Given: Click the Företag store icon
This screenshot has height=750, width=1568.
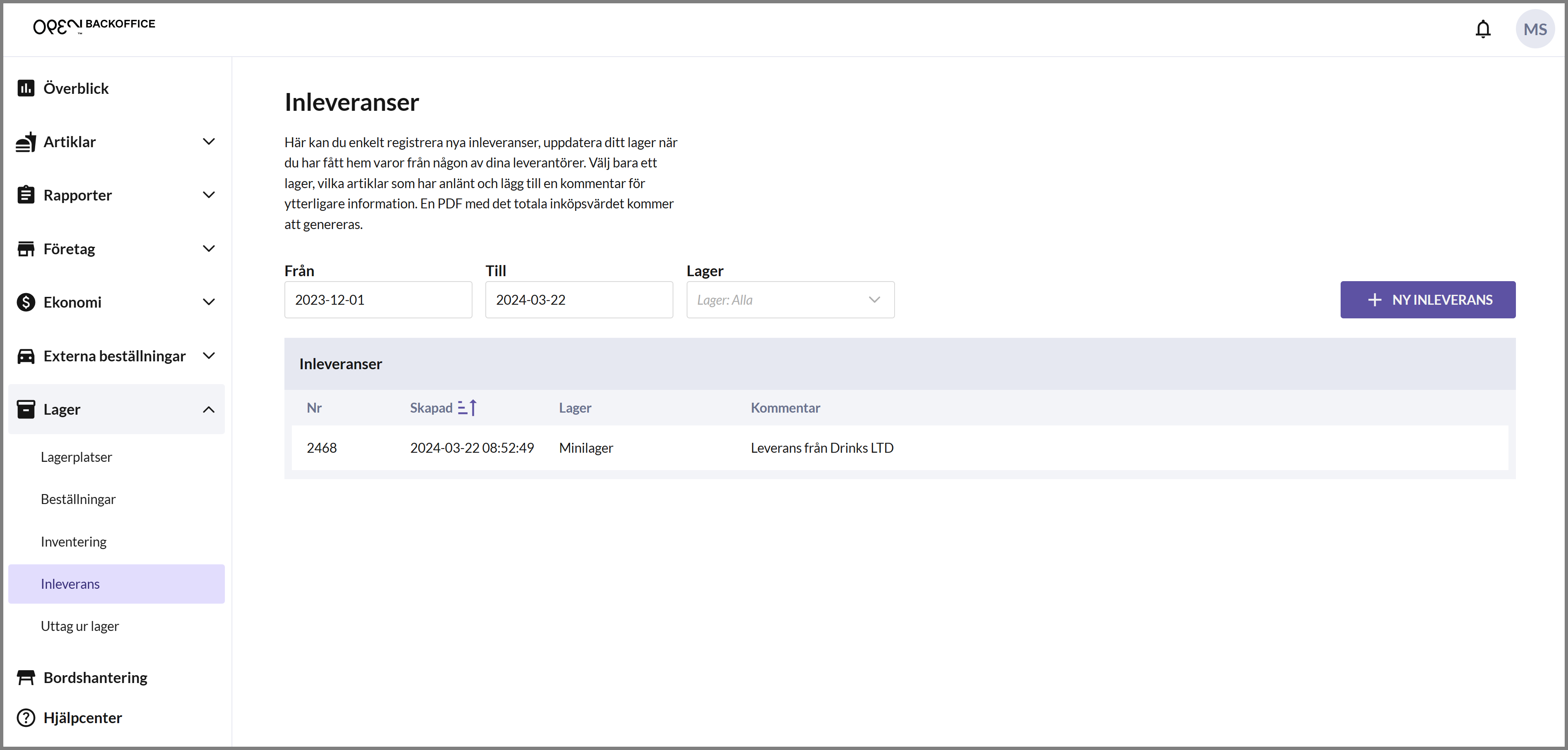Looking at the screenshot, I should (x=26, y=249).
